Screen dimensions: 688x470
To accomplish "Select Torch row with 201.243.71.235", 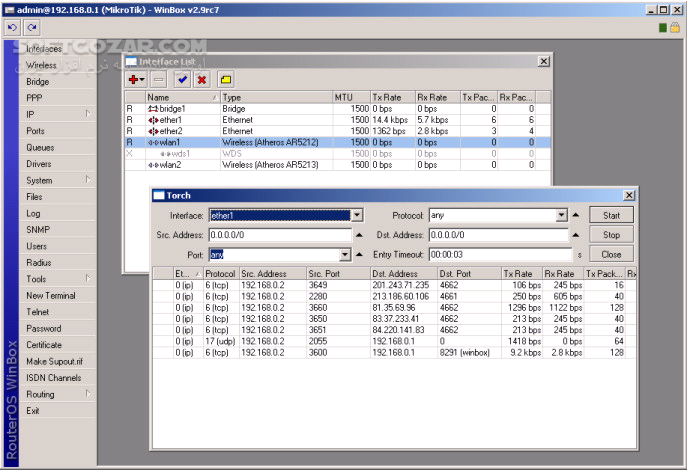I will point(394,285).
